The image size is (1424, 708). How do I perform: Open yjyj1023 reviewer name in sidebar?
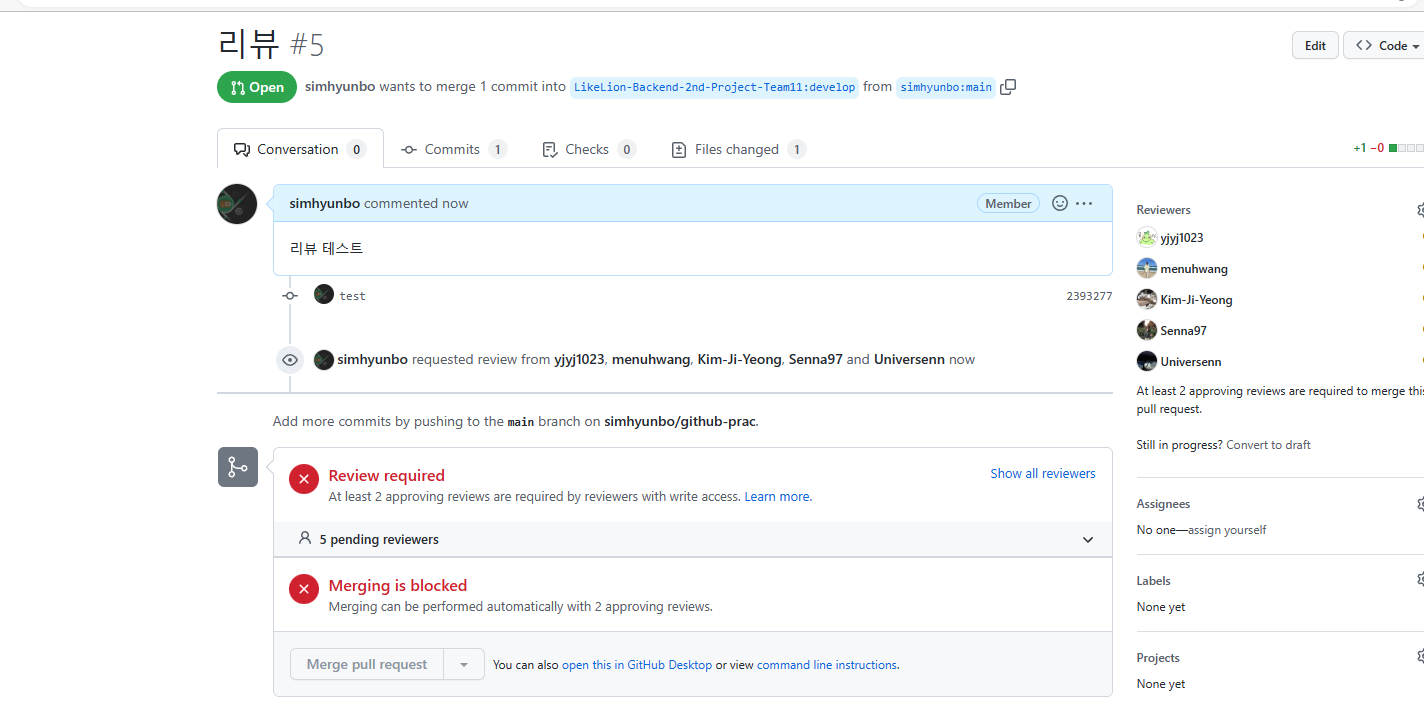click(x=1182, y=238)
